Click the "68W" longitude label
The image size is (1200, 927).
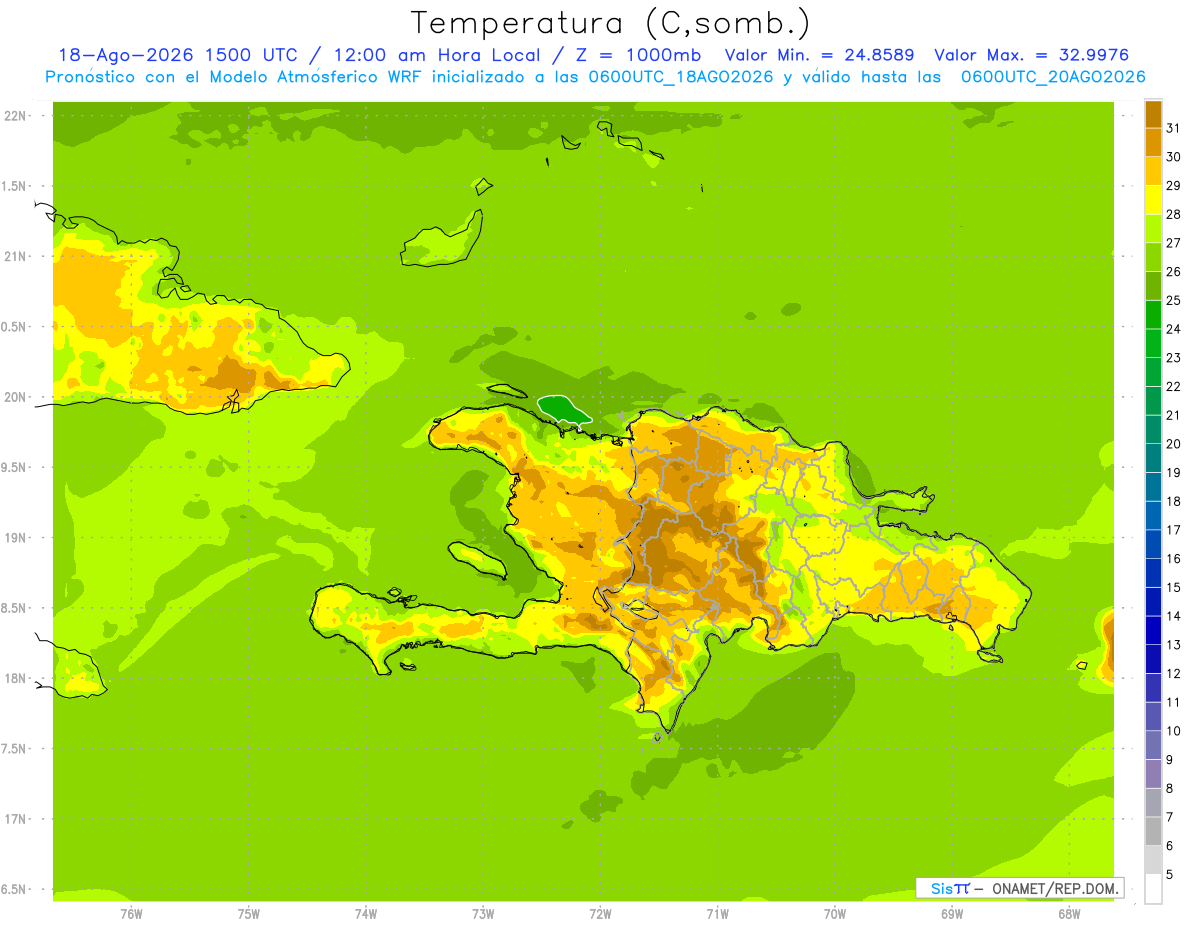[x=1069, y=914]
